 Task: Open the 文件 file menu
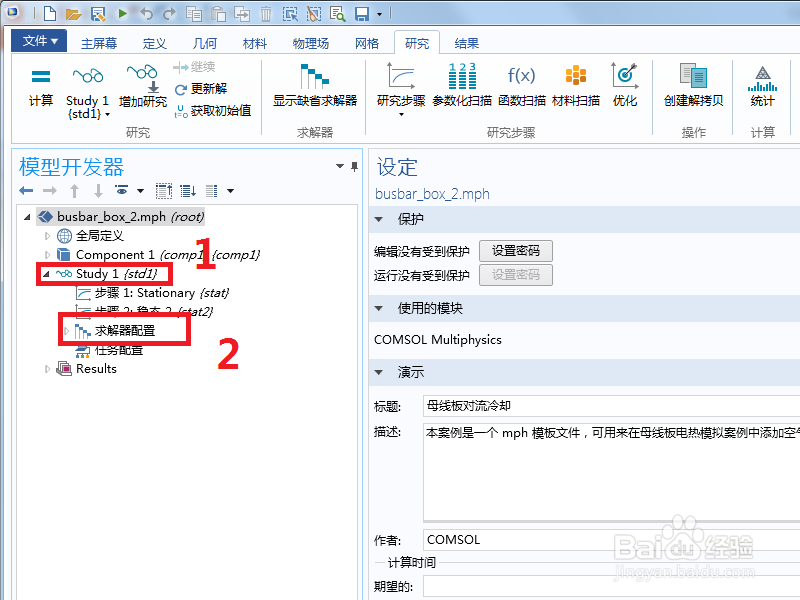pyautogui.click(x=39, y=41)
